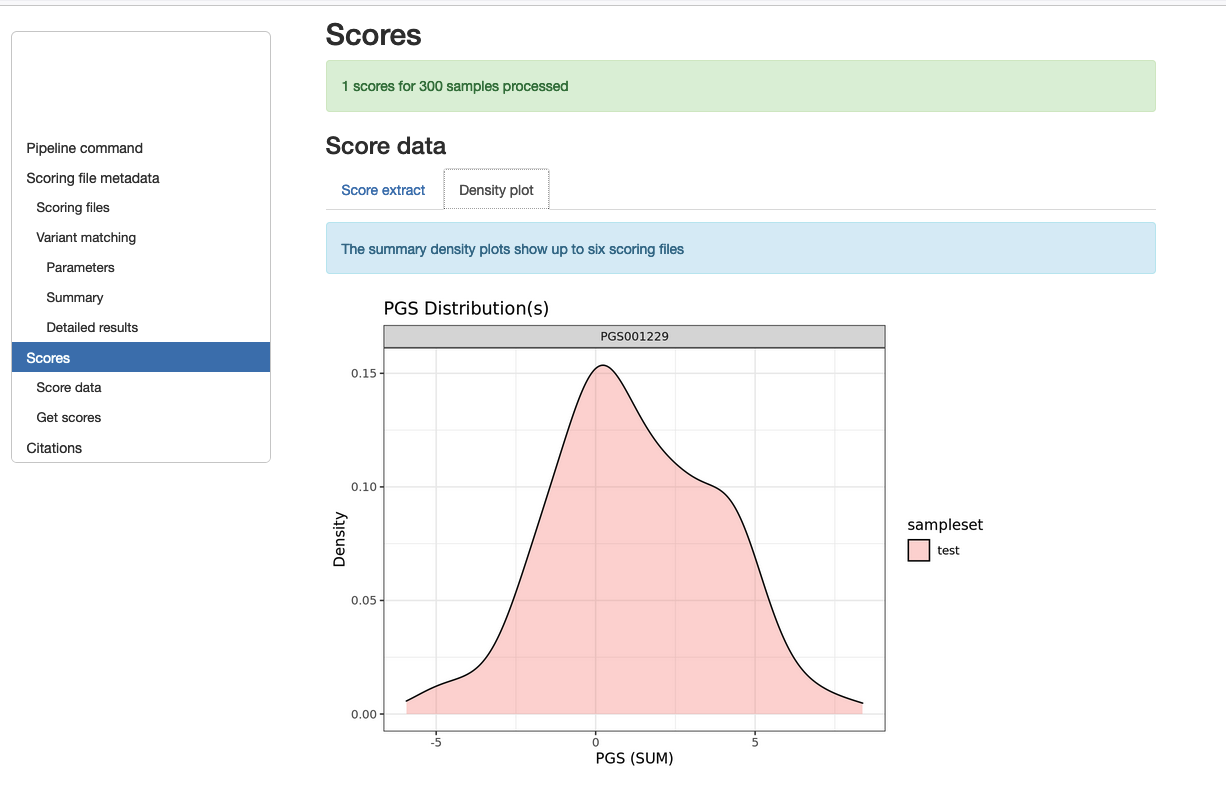Click the blue density plots info banner

[x=740, y=249]
